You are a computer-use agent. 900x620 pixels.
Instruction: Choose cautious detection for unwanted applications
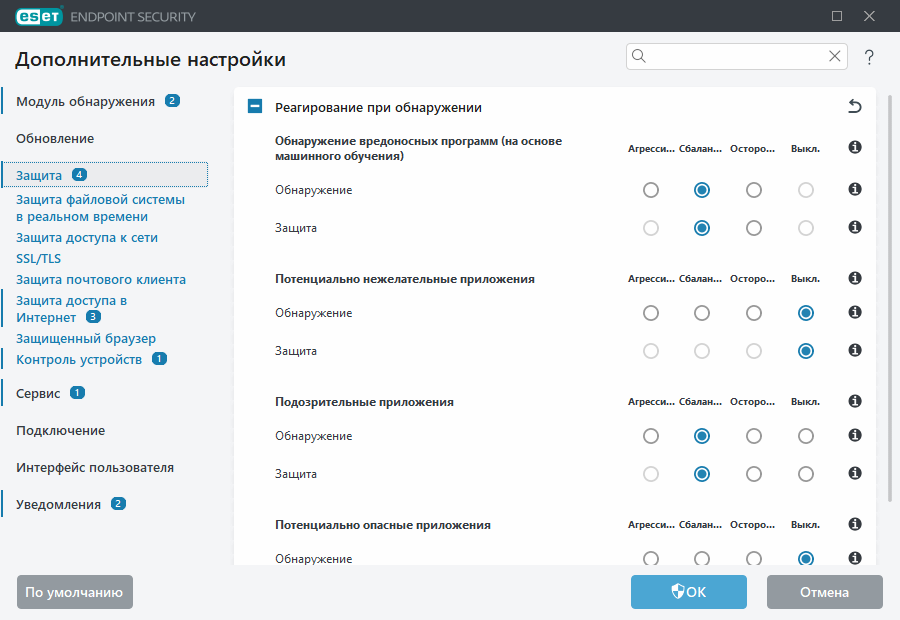(x=753, y=312)
